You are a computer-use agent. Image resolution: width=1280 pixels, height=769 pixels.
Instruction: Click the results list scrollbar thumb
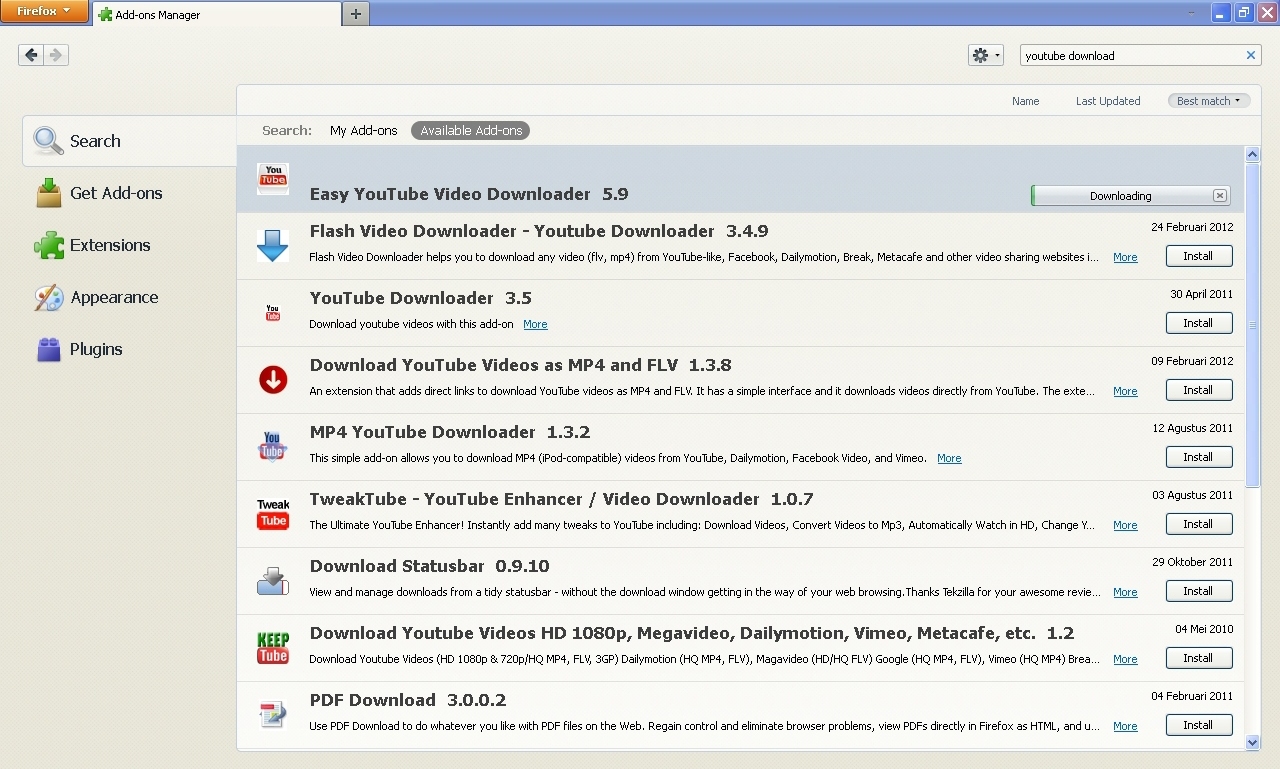tap(1253, 325)
